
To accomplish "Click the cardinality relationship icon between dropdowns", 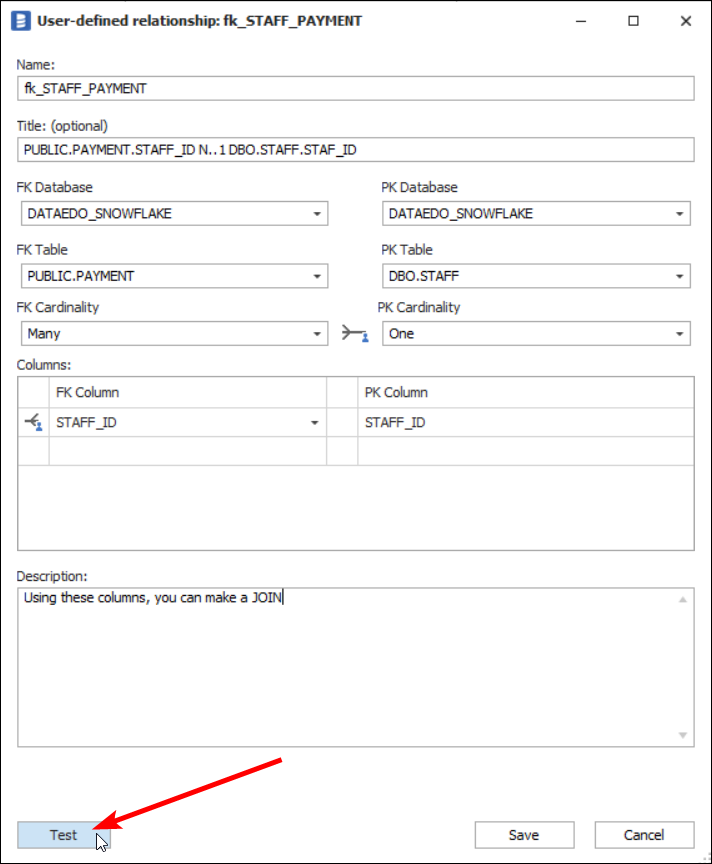I will coord(355,334).
